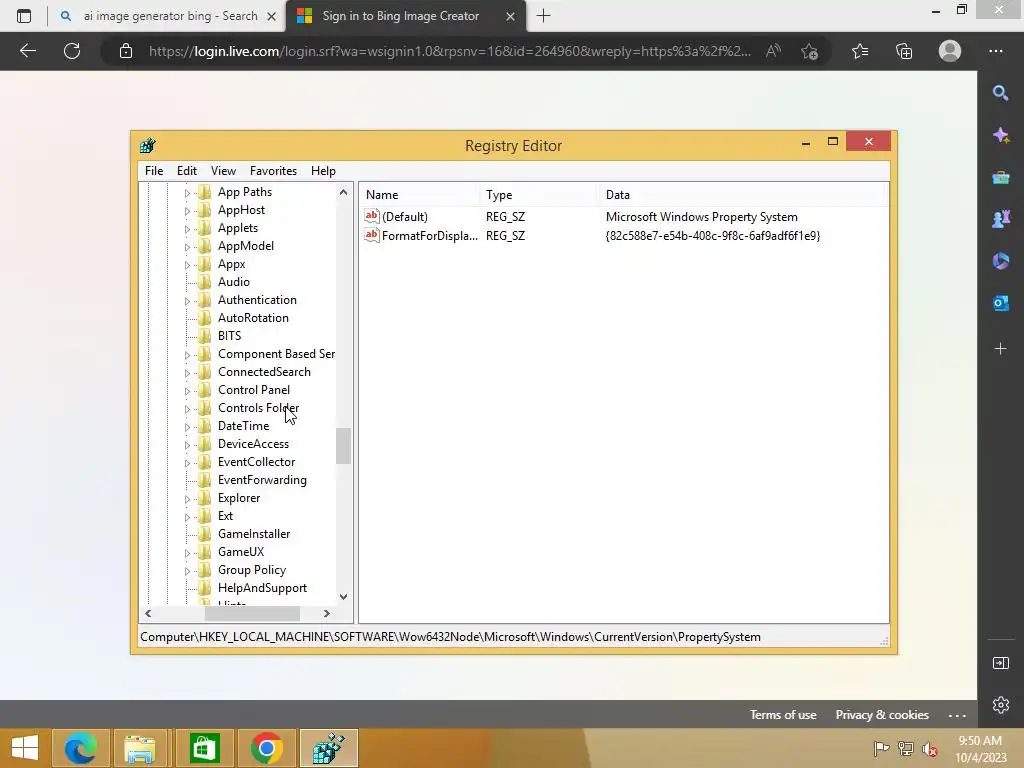Screen dimensions: 1024x768
Task: Expand the Explorer registry key
Action: pos(187,498)
